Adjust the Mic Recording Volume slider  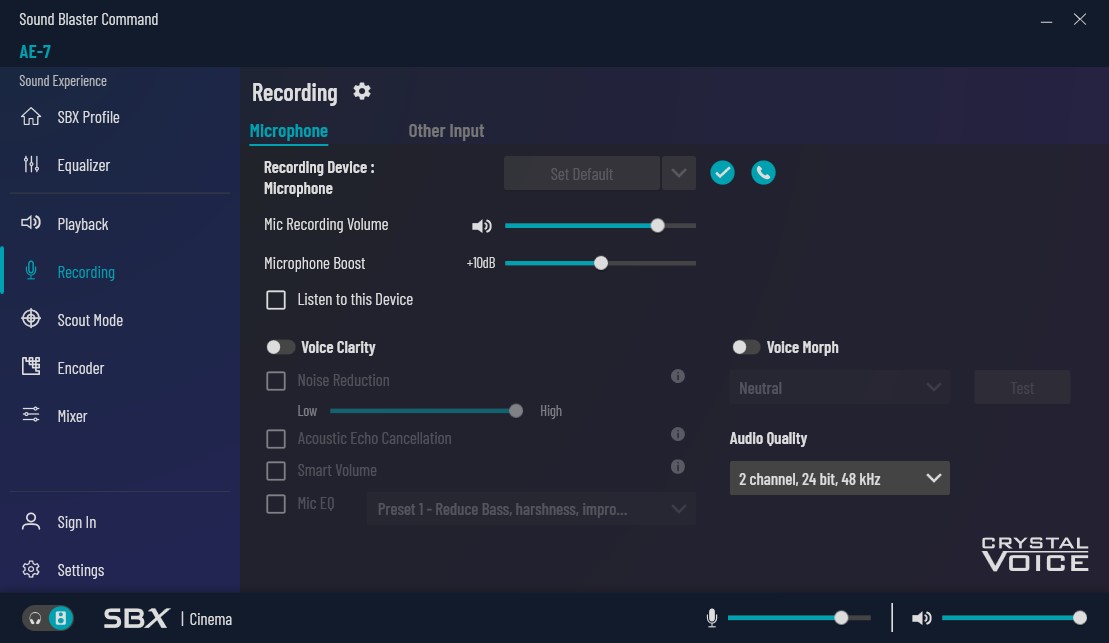600,226
